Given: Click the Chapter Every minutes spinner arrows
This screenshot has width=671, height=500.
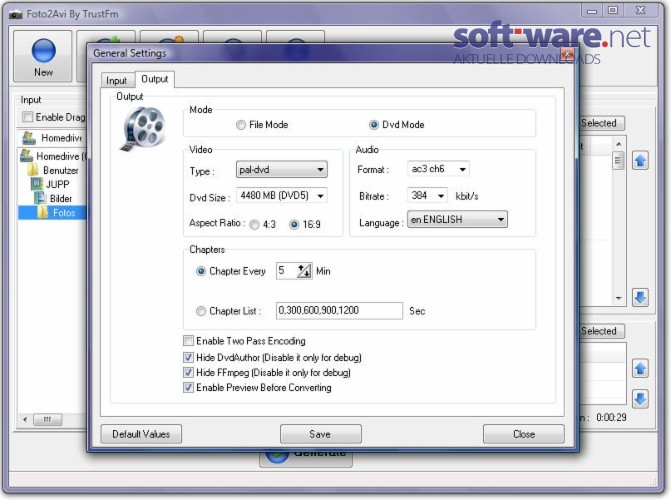Looking at the screenshot, I should tap(304, 271).
